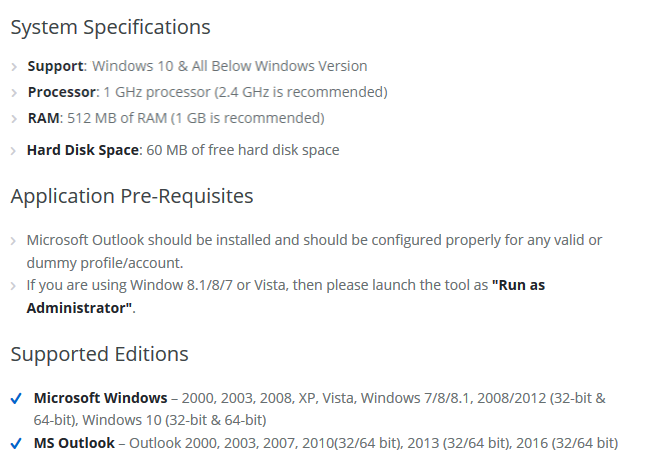Click the chevron bullet beside Support
This screenshot has height=472, width=649.
click(15, 67)
